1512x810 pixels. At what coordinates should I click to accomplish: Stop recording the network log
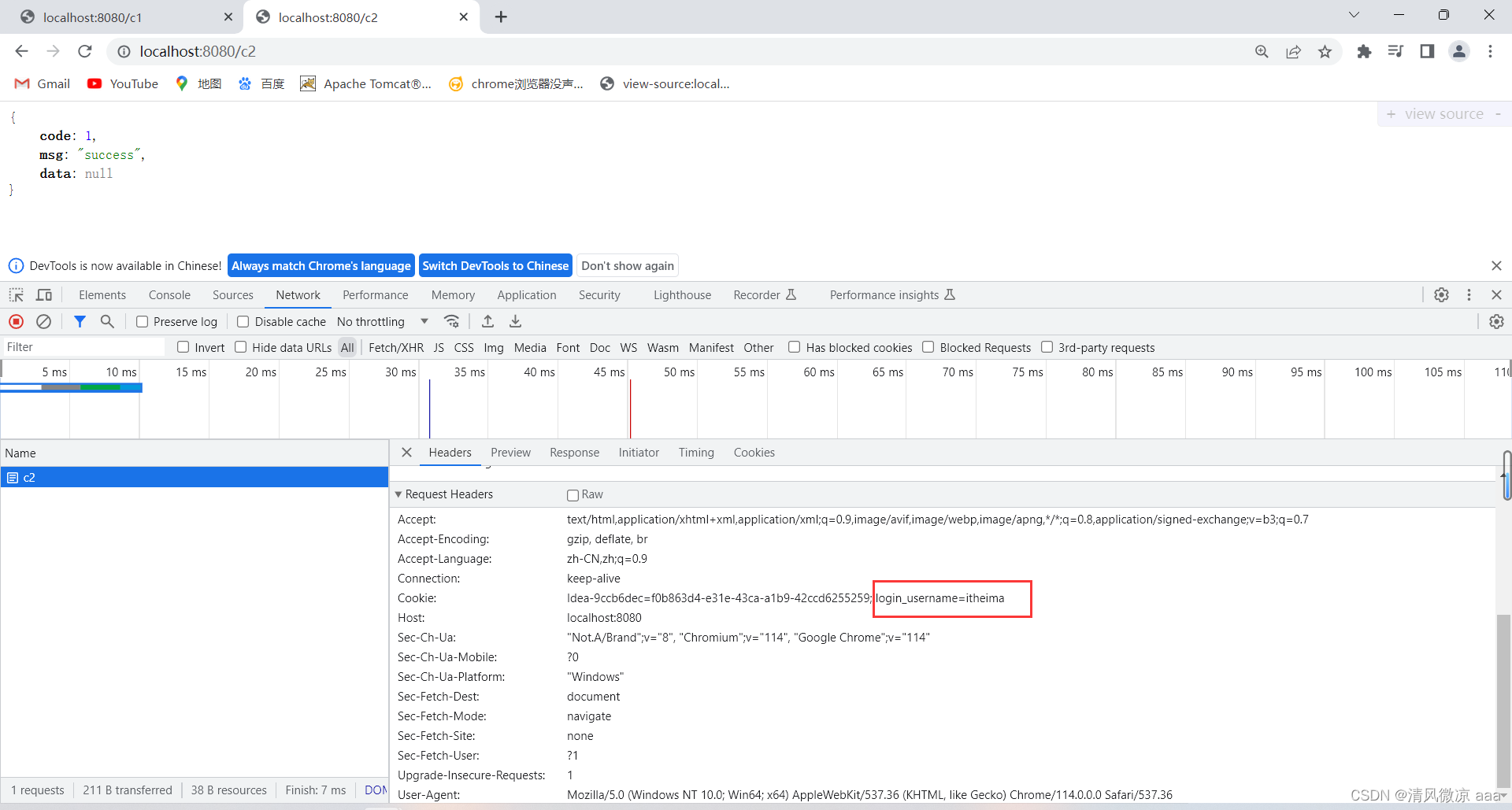coord(17,321)
